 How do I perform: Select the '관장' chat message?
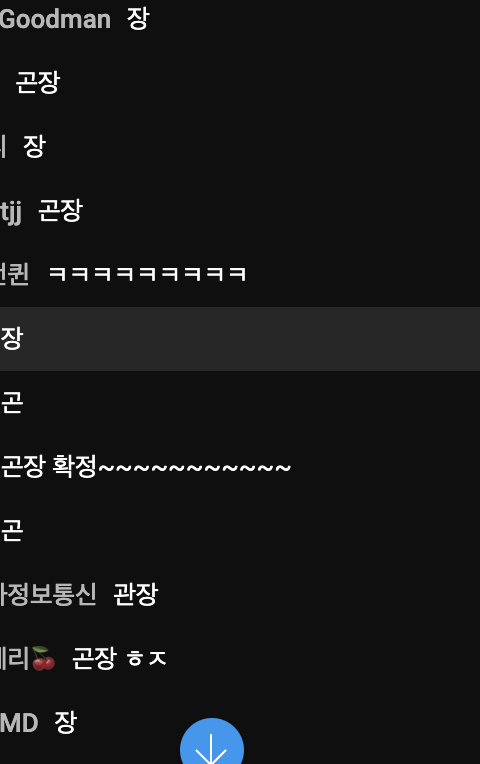click(135, 594)
